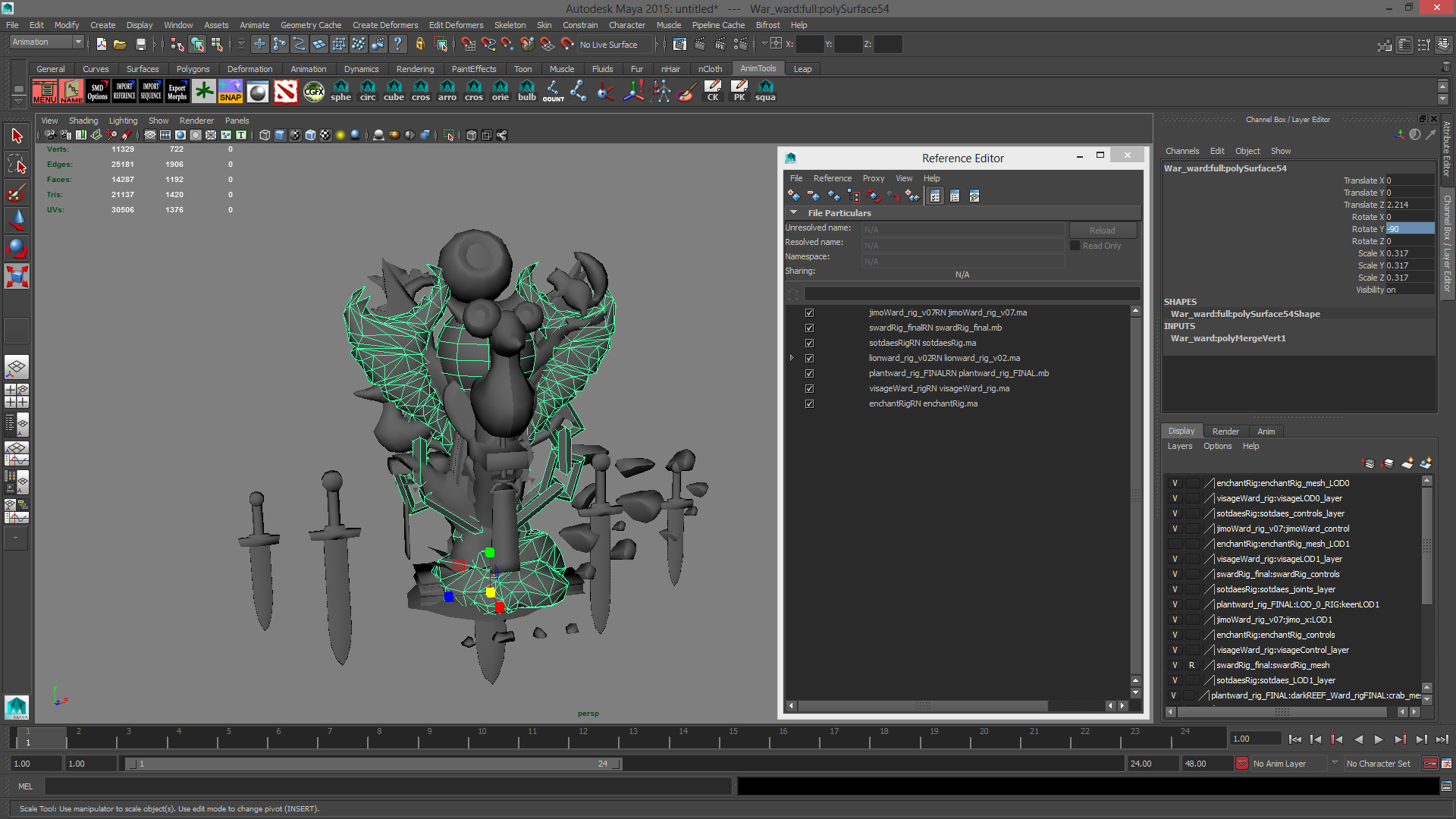Click the Rotate Y value field
Image resolution: width=1456 pixels, height=819 pixels.
[x=1409, y=229]
